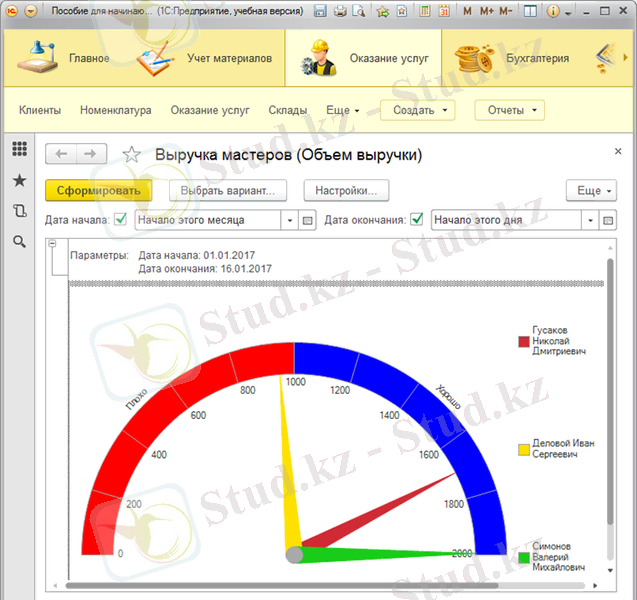
Task: Go back with the left arrow button
Action: pos(61,154)
